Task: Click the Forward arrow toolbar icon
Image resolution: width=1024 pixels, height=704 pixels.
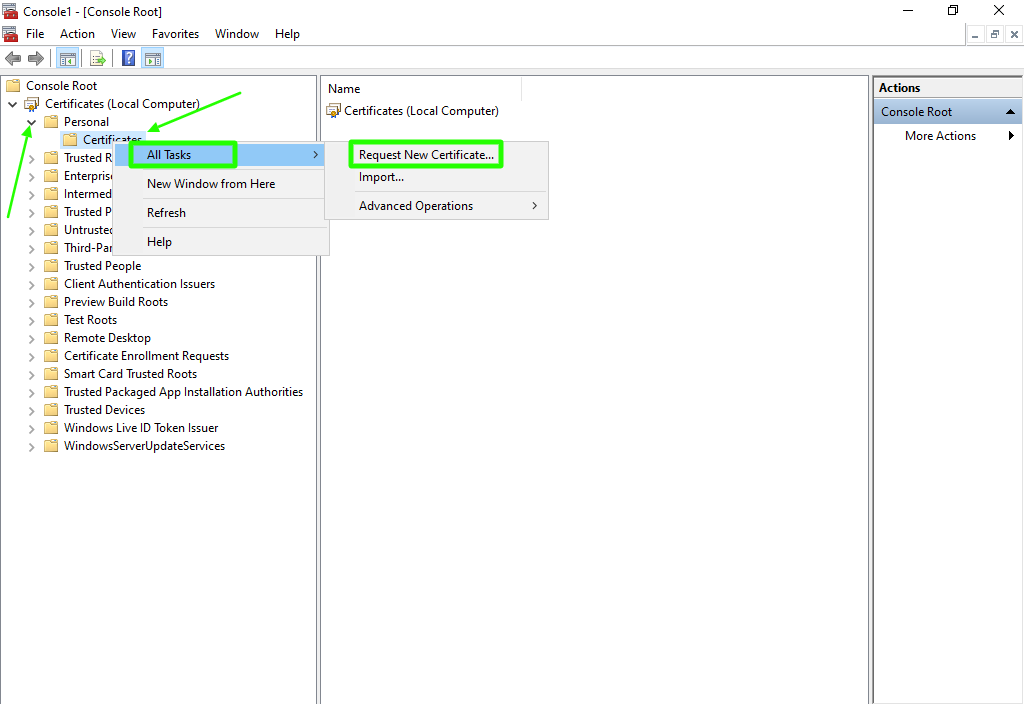Action: (36, 58)
